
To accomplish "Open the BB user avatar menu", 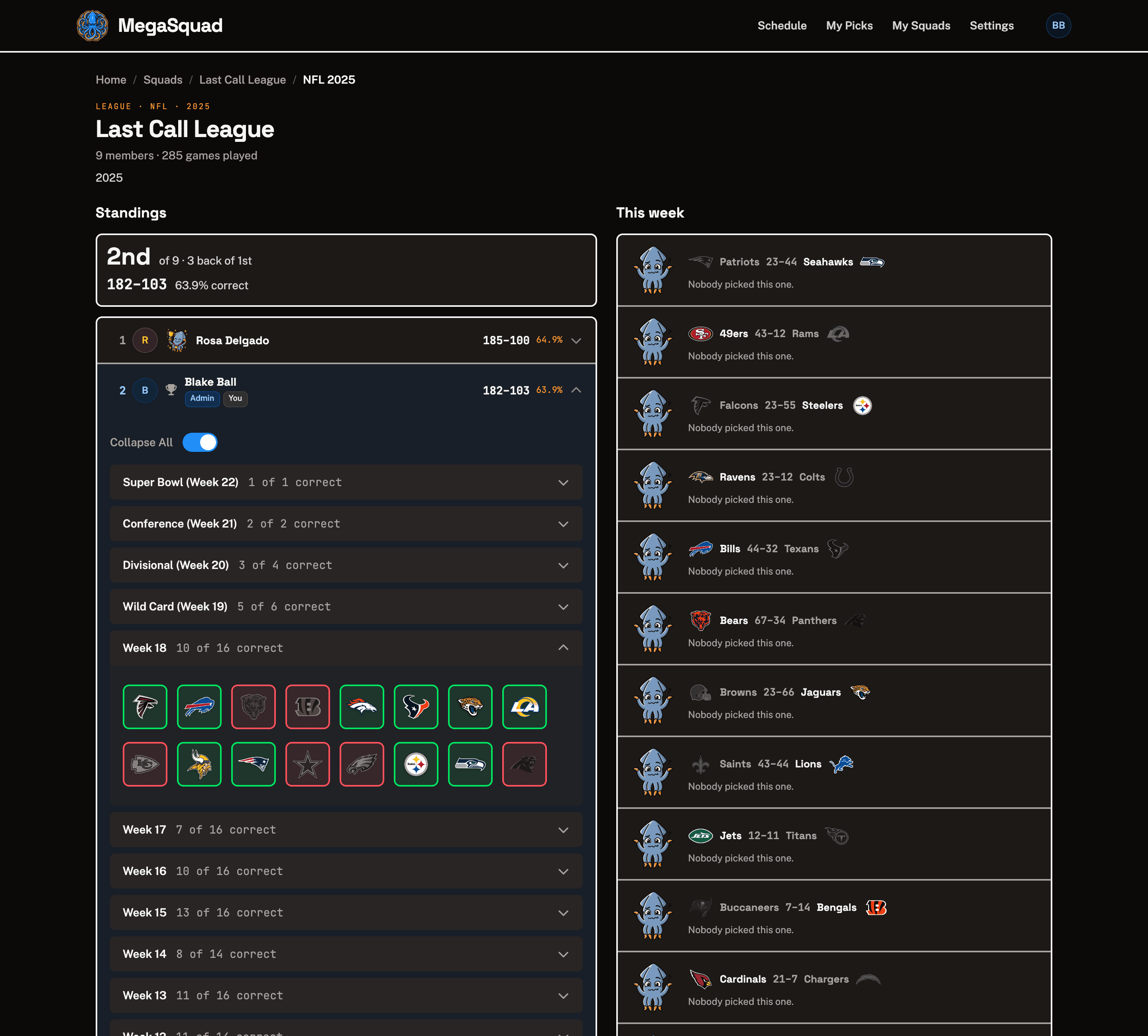I will 1058,26.
